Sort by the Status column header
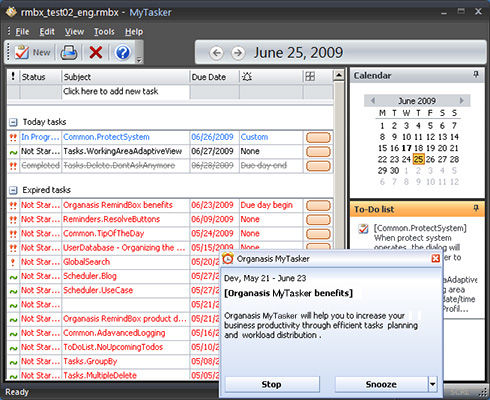 coord(41,77)
